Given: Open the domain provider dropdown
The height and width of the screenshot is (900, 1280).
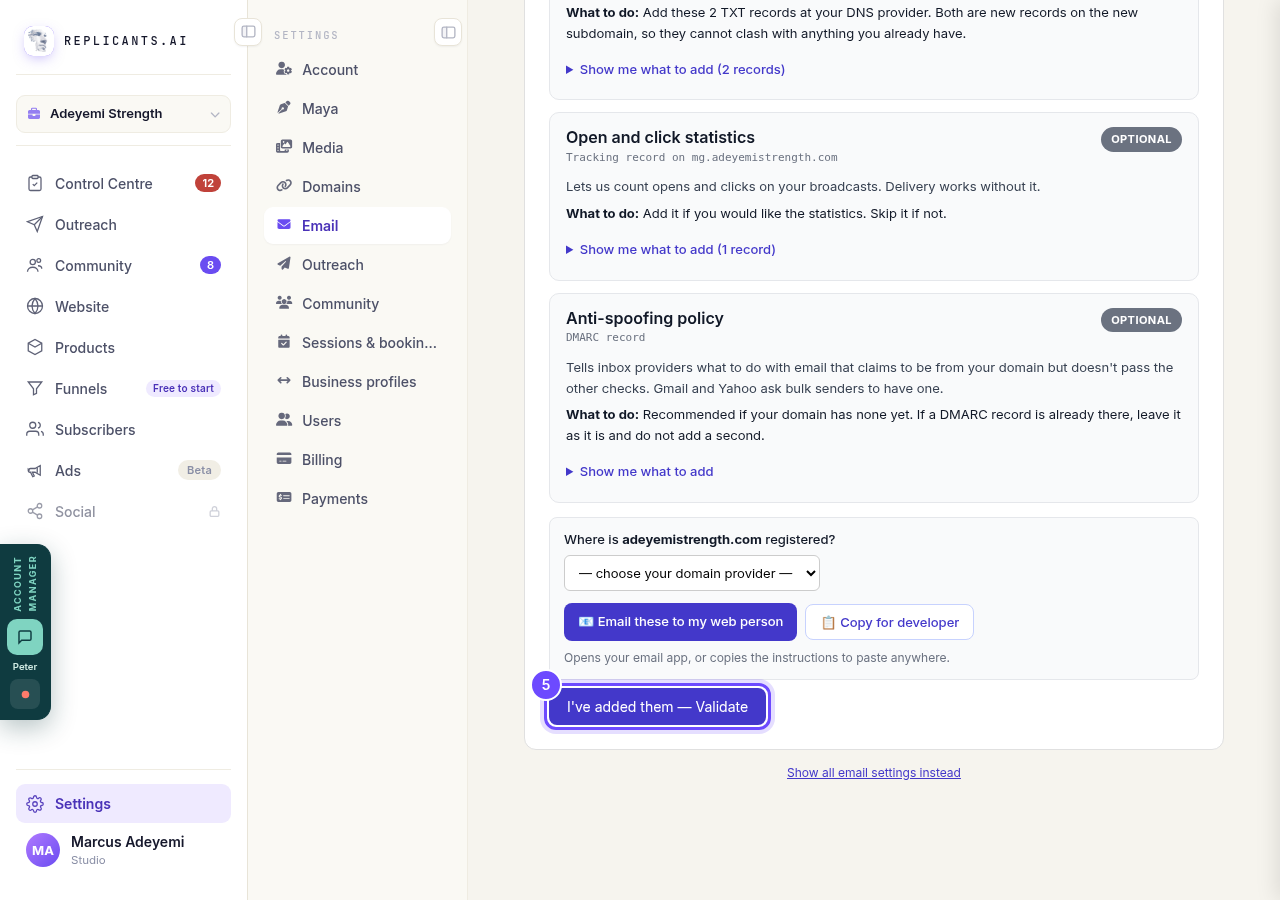Looking at the screenshot, I should (692, 573).
